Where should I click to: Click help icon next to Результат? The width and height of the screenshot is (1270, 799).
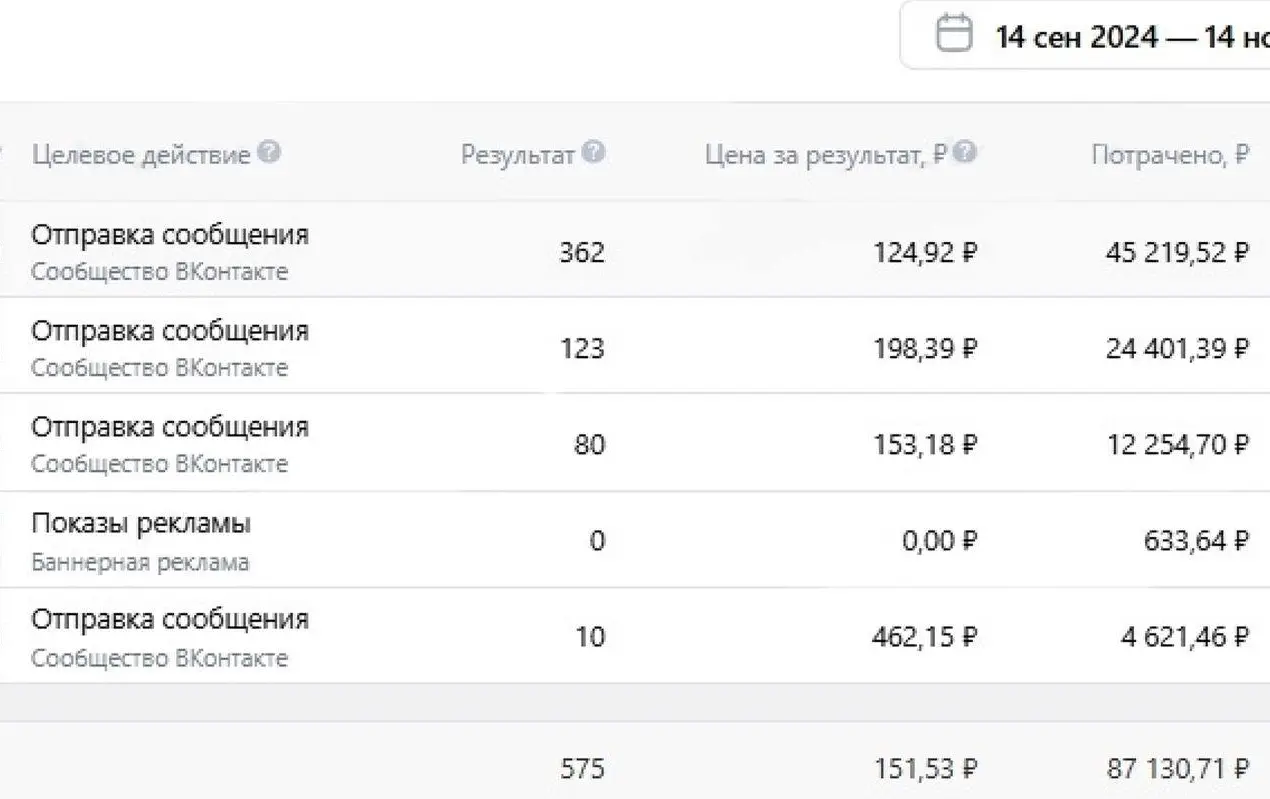(x=593, y=153)
